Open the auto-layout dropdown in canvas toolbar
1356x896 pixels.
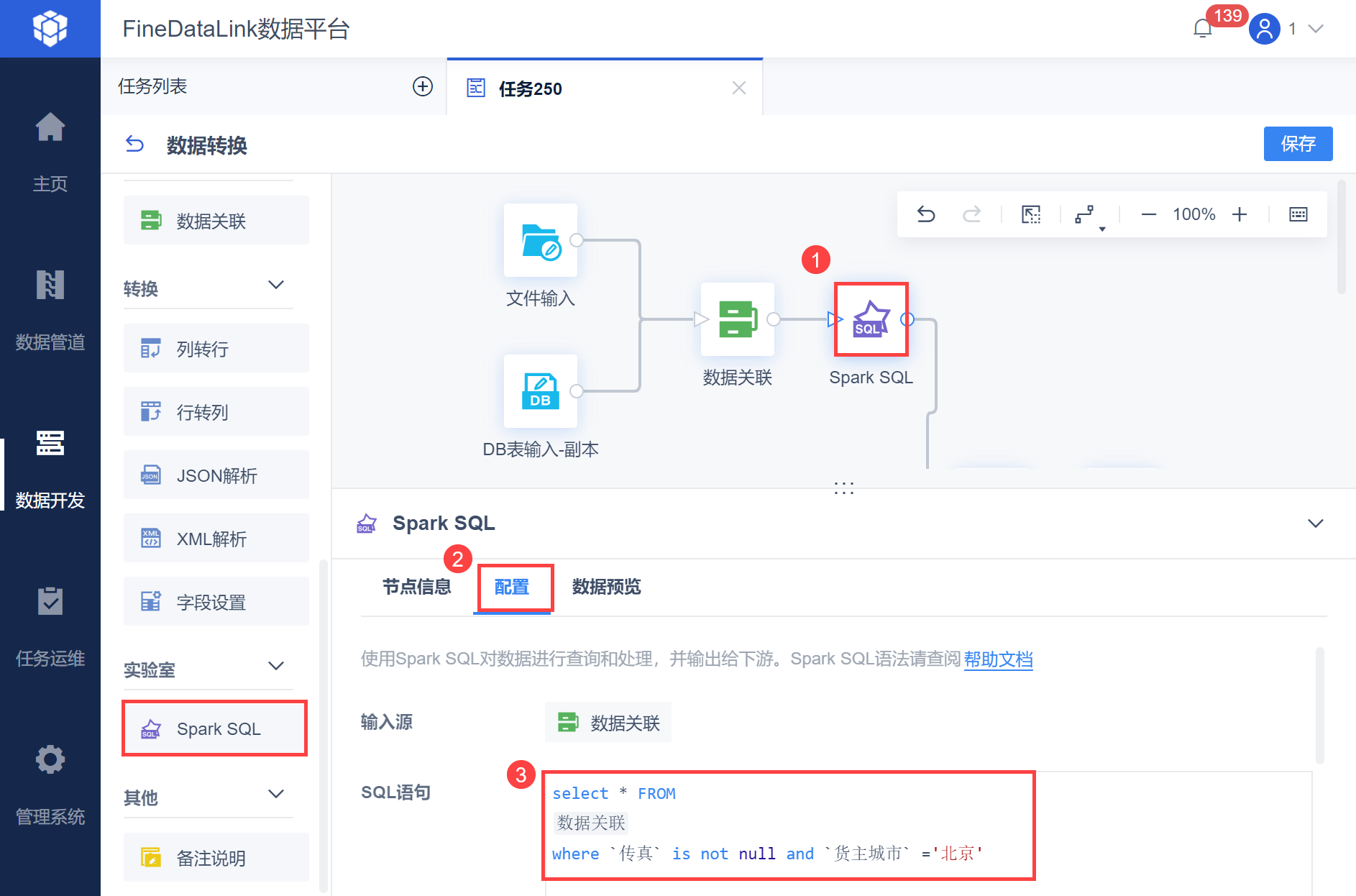click(x=1089, y=216)
